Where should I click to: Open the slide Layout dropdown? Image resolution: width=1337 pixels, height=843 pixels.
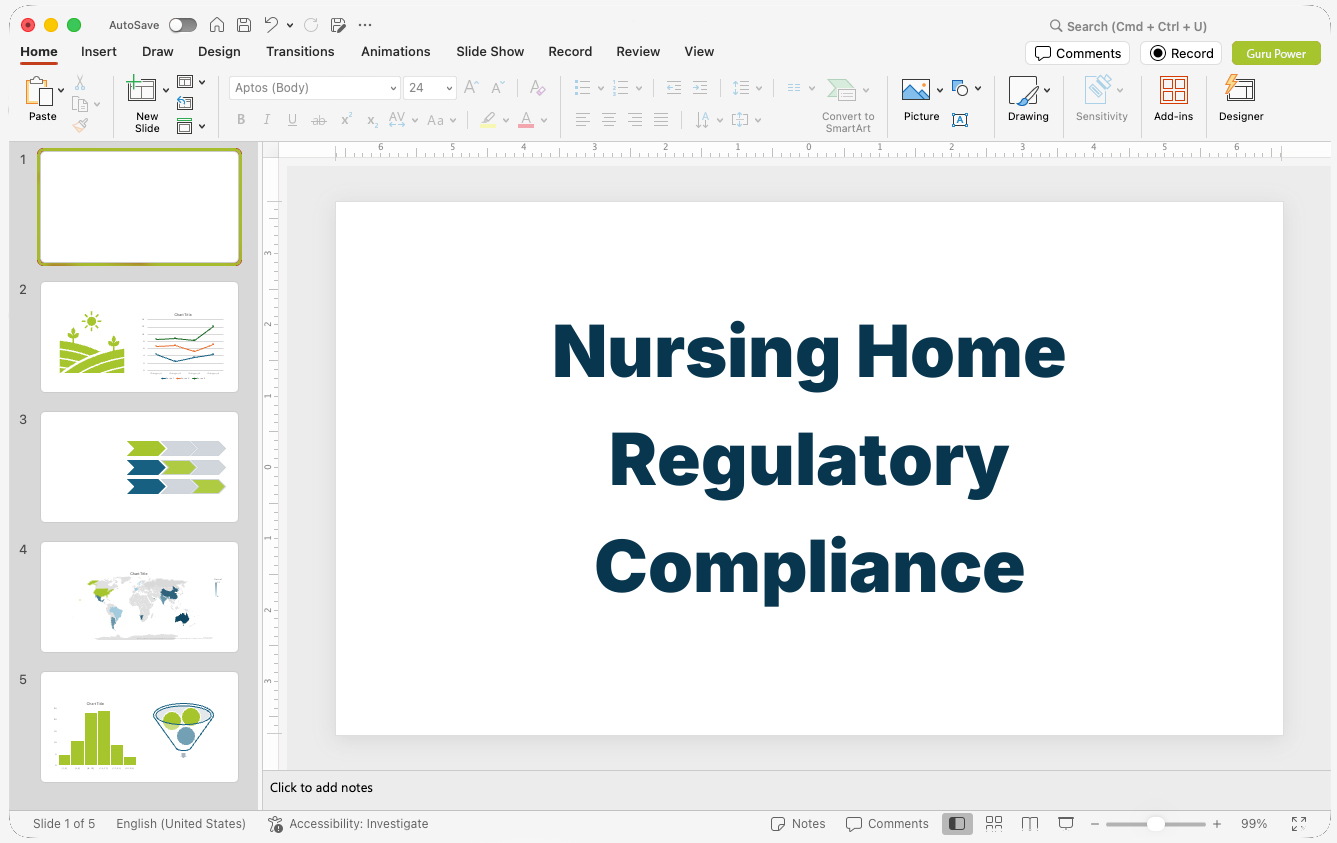(x=191, y=82)
